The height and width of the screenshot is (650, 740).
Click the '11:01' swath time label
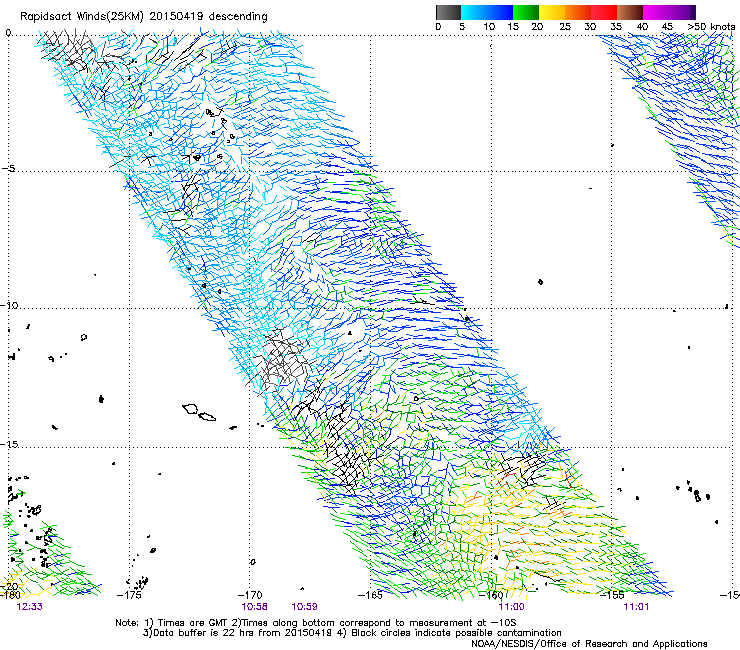(636, 607)
